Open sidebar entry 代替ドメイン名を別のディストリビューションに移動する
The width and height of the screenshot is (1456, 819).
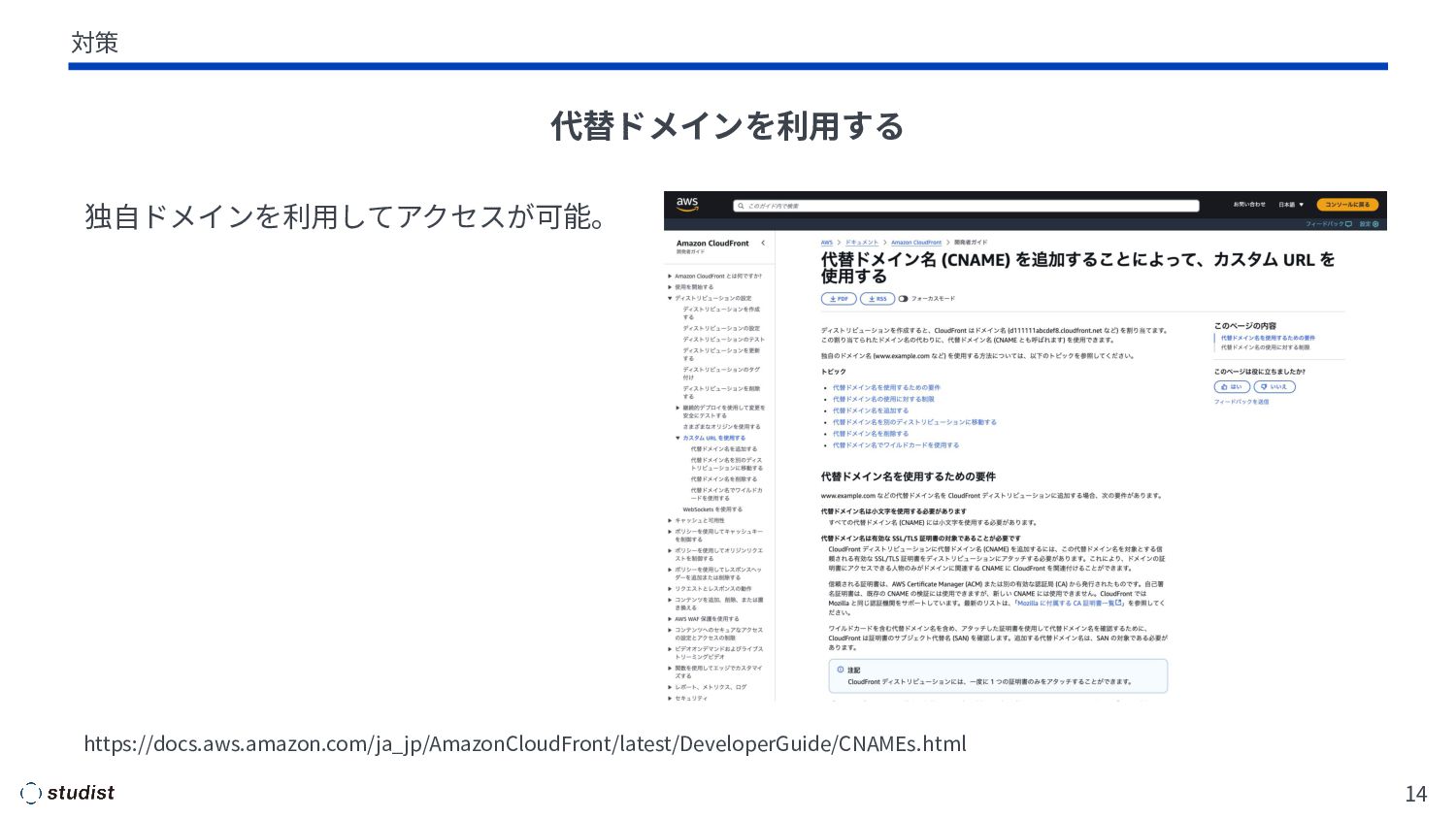pyautogui.click(x=726, y=464)
